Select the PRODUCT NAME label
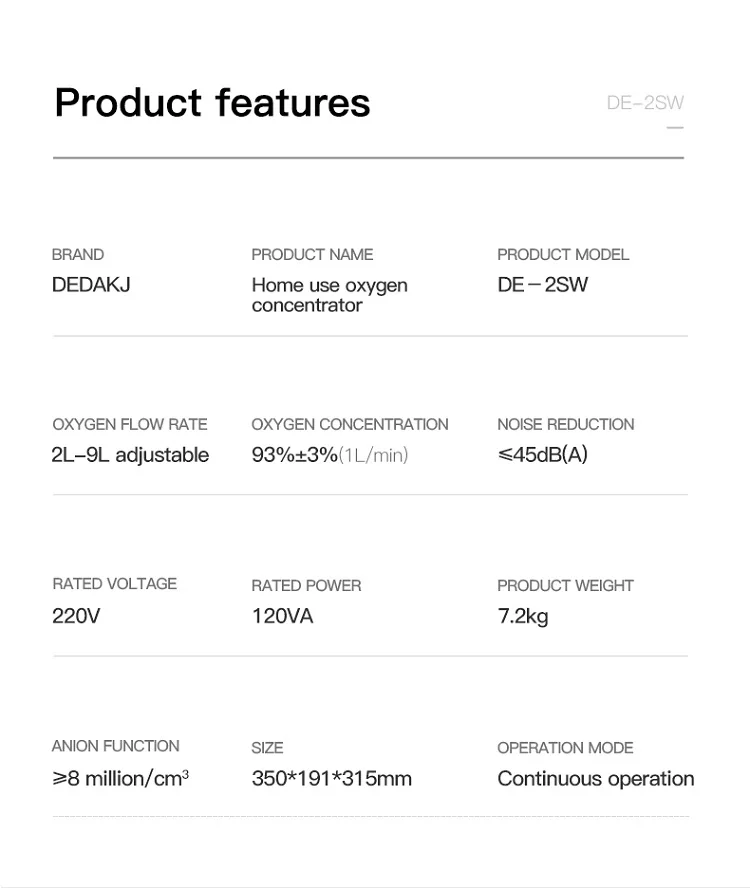This screenshot has height=888, width=750. 312,255
